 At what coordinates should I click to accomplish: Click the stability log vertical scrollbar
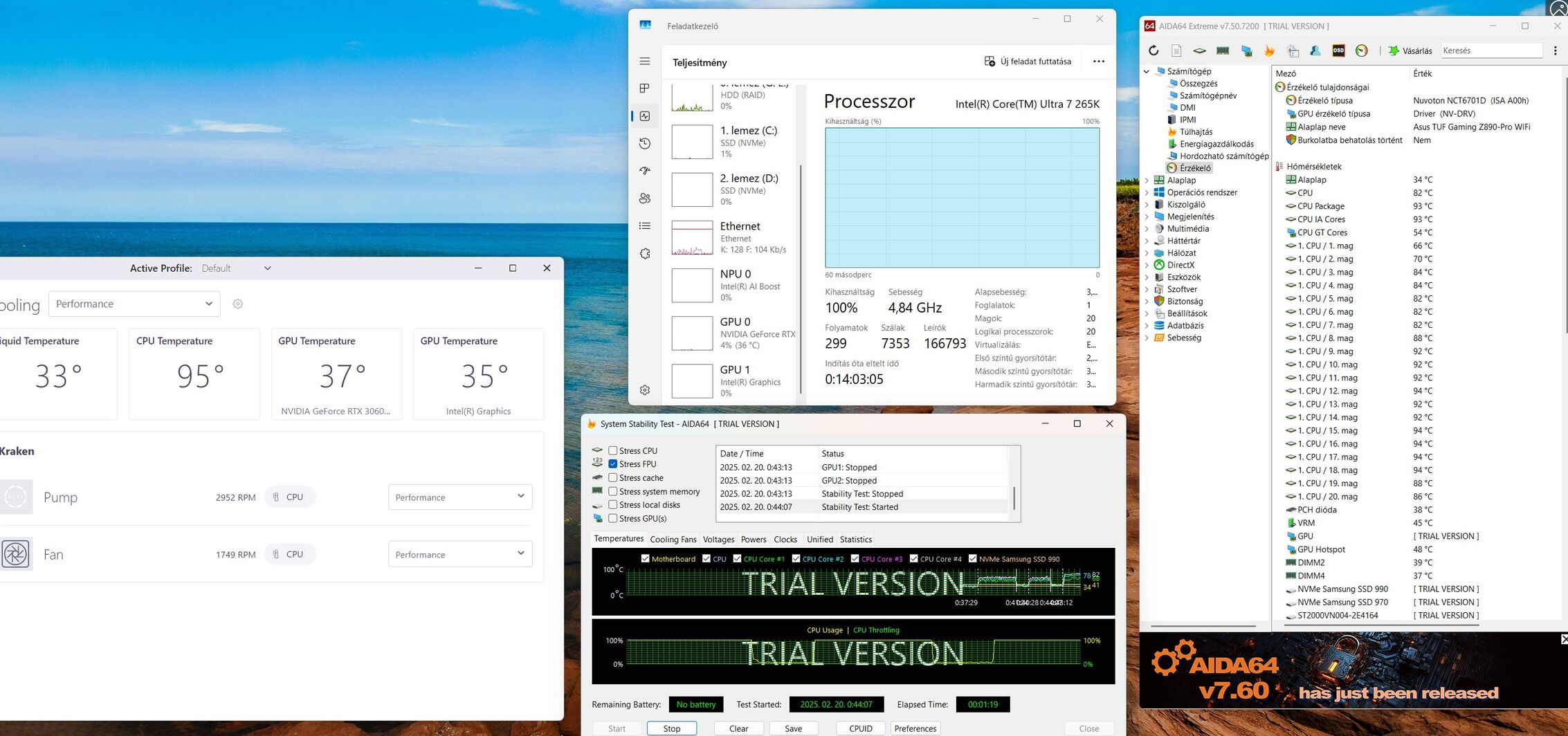1014,497
